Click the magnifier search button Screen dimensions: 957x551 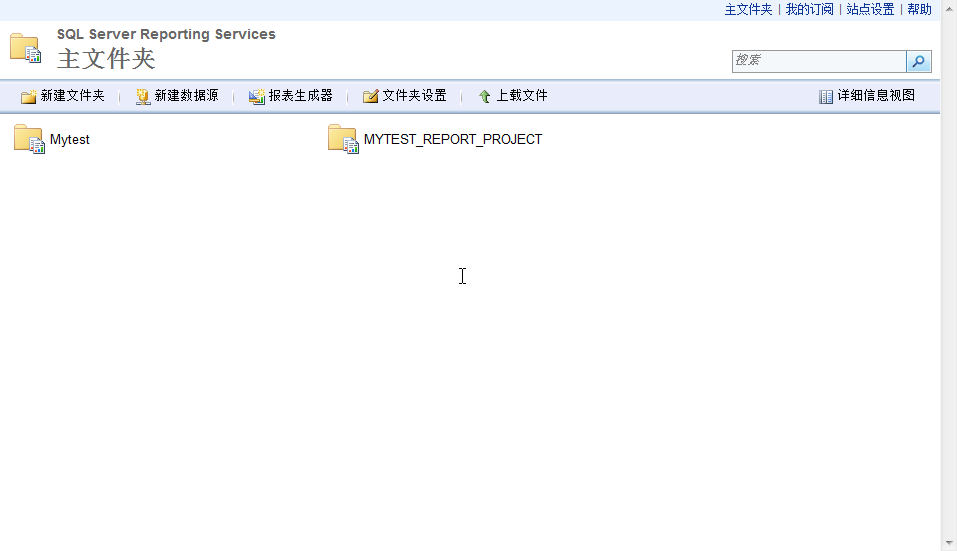[x=919, y=61]
